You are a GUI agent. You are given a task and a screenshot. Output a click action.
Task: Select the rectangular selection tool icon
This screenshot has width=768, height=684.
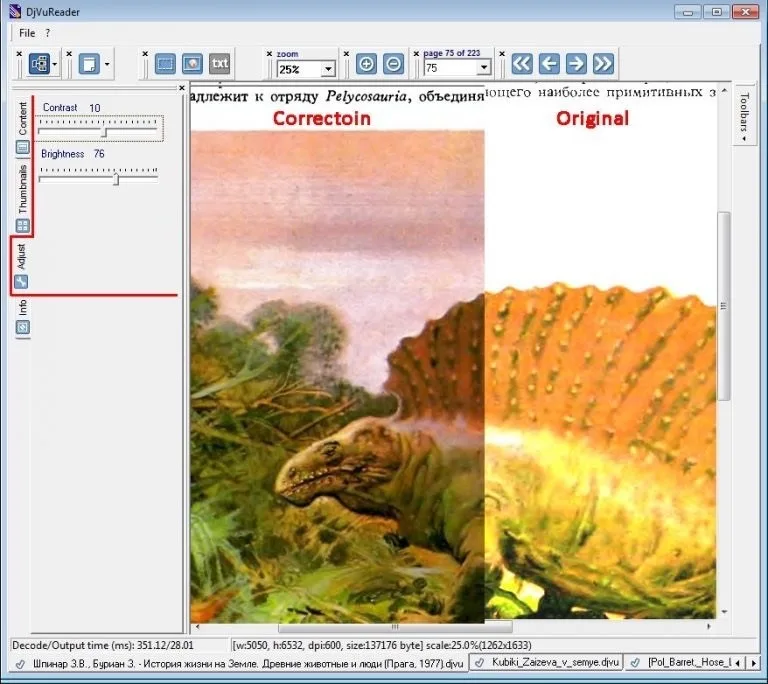coord(165,64)
